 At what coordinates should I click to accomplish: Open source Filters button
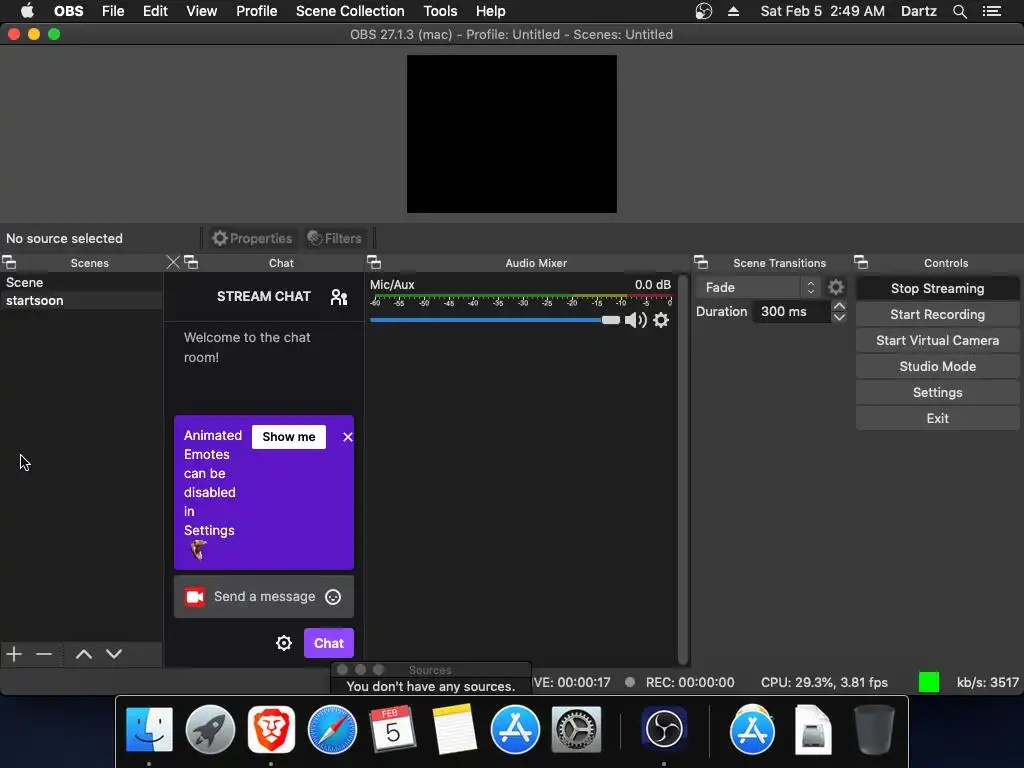tap(334, 238)
